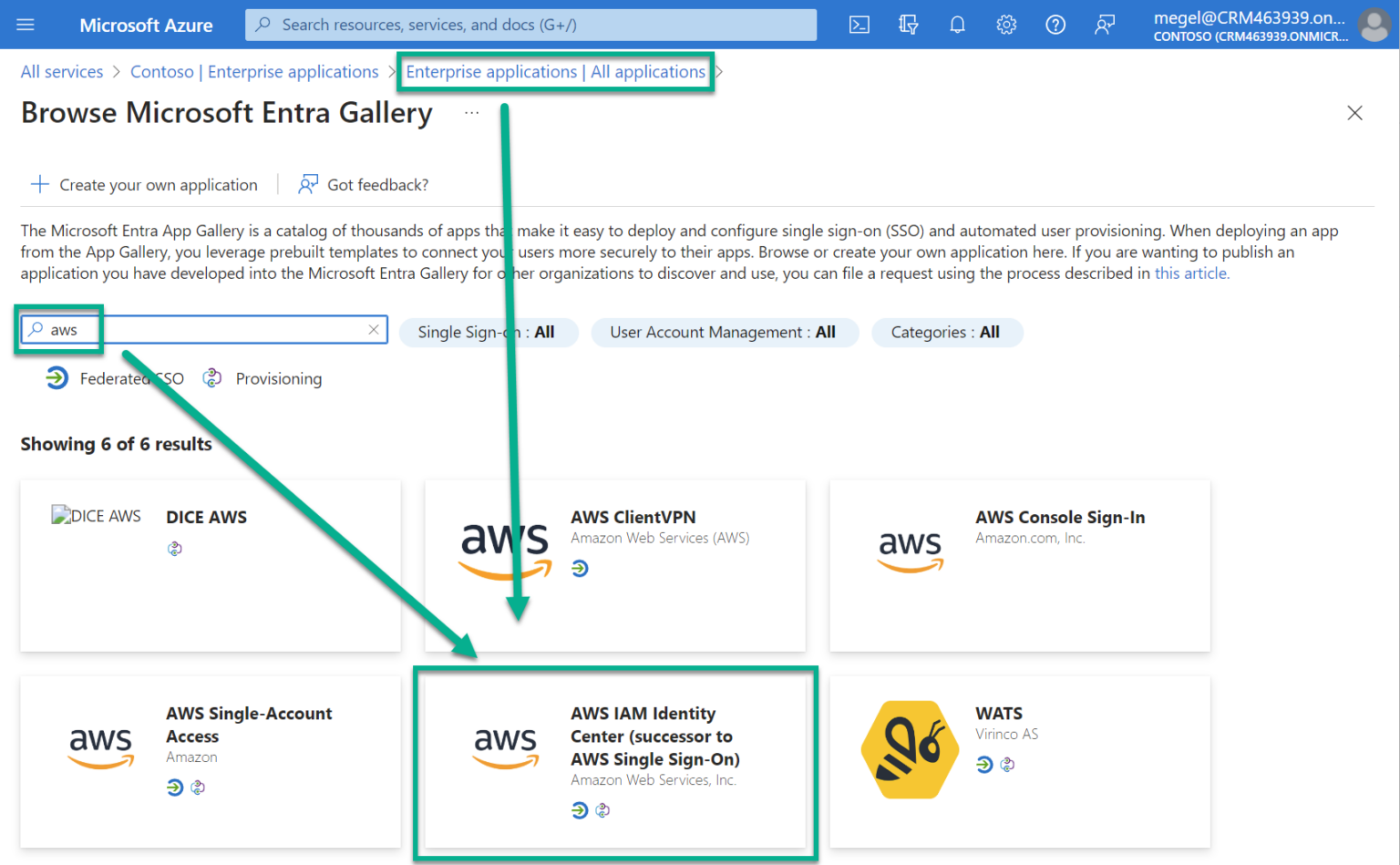Click the Federated SSO icon on AWS ClientVPN card

point(581,568)
